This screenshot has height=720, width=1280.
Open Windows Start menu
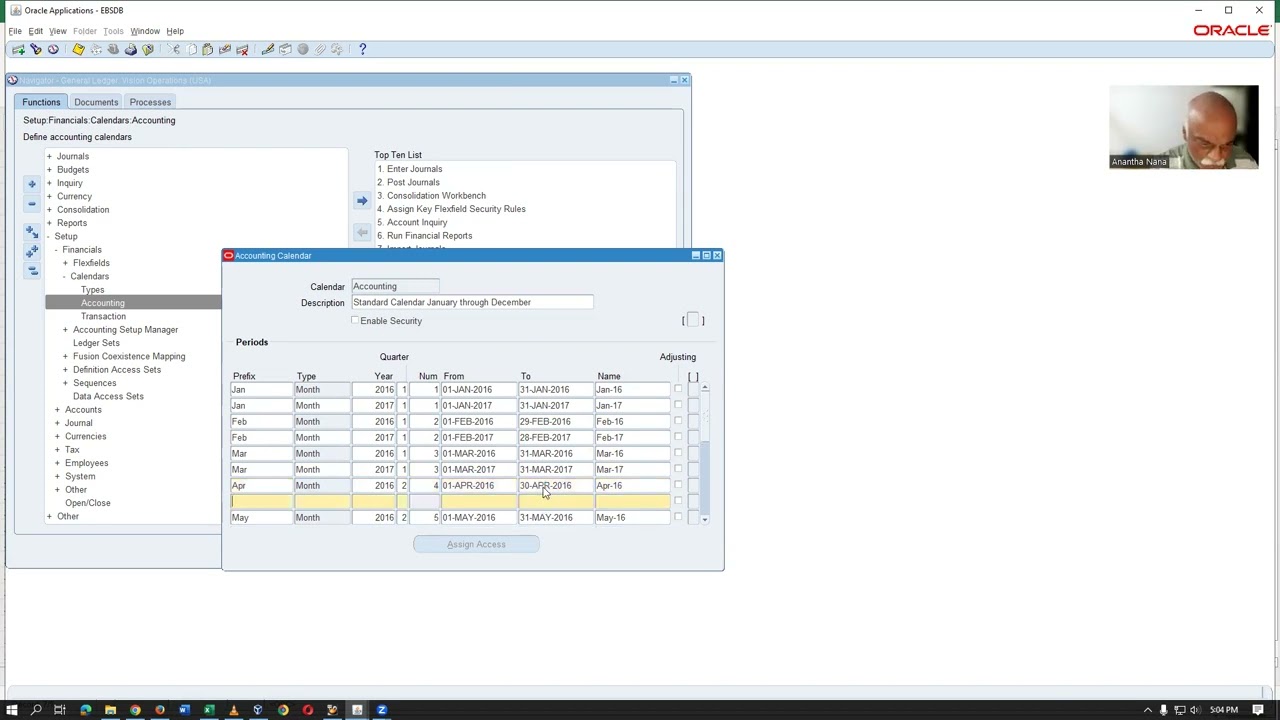(x=12, y=710)
